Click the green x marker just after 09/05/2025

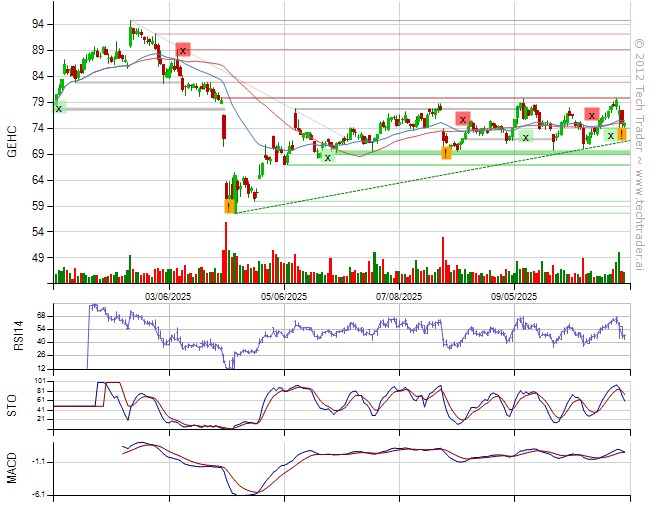pos(525,136)
